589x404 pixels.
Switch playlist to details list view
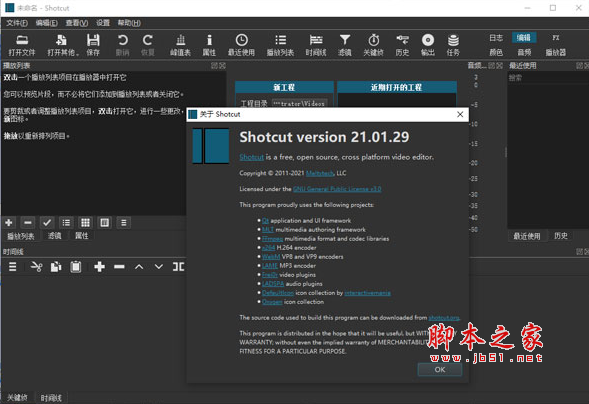[66, 223]
